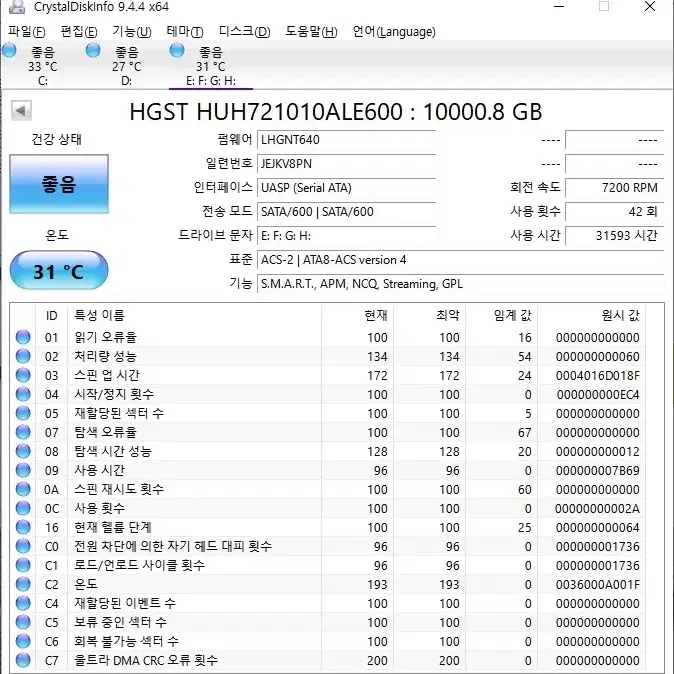This screenshot has height=674, width=674.
Task: Click the blue status orb of C: disk
Action: [9, 50]
